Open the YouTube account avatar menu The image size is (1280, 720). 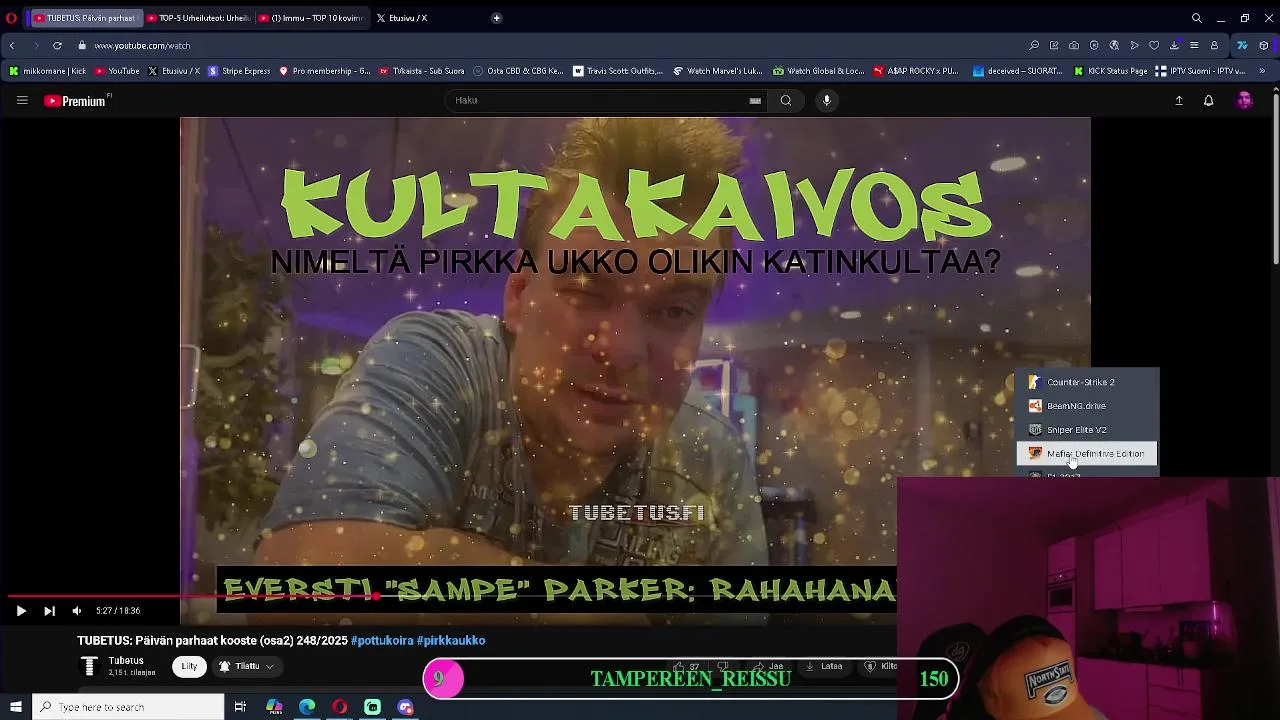click(1244, 100)
